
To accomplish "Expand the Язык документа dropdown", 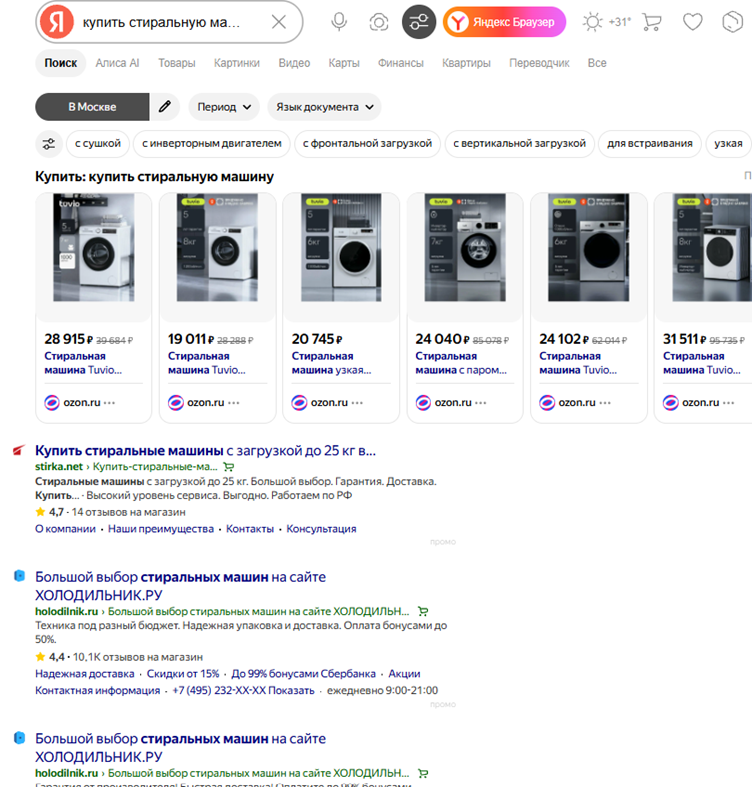I will [324, 107].
